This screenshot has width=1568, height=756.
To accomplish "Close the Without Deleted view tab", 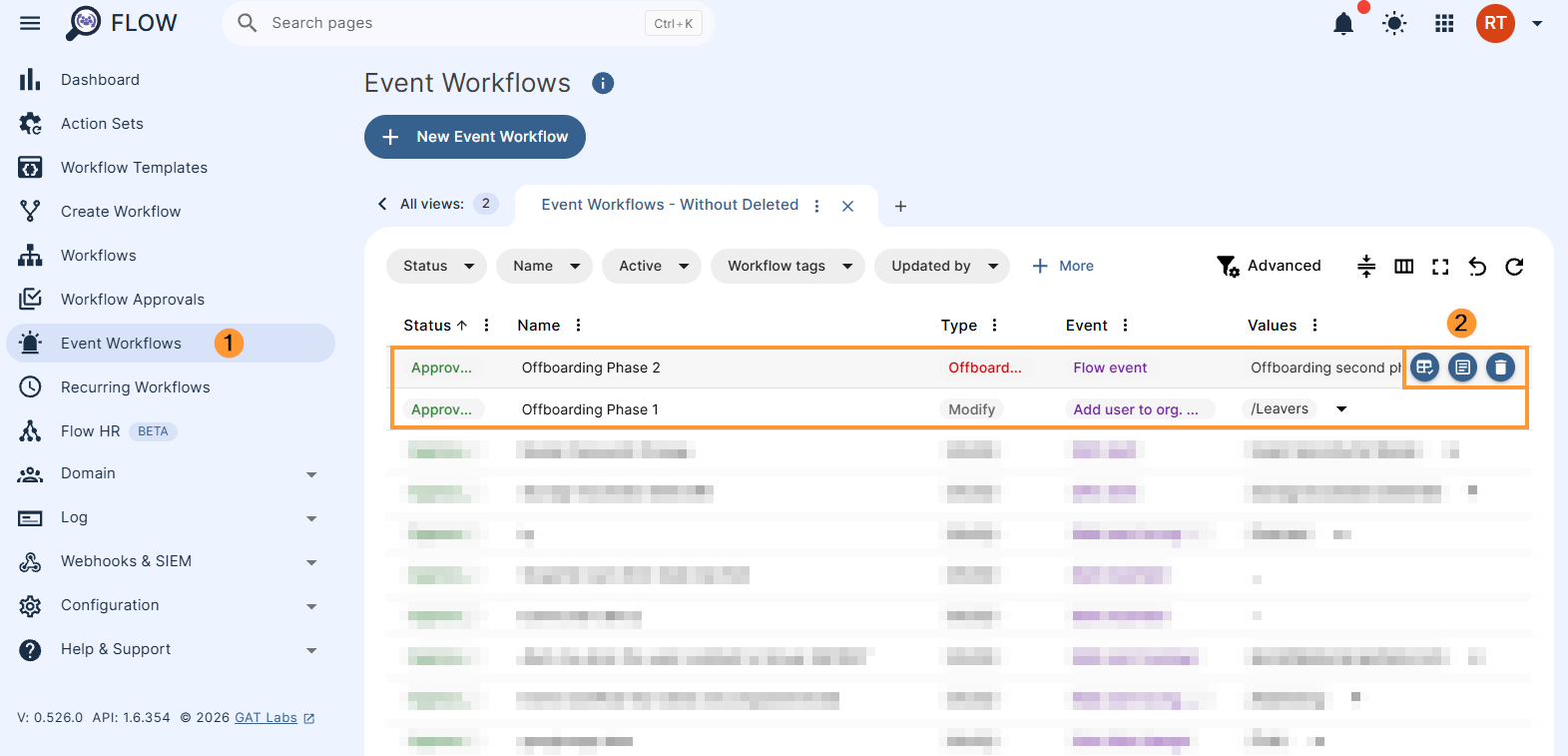I will click(847, 206).
